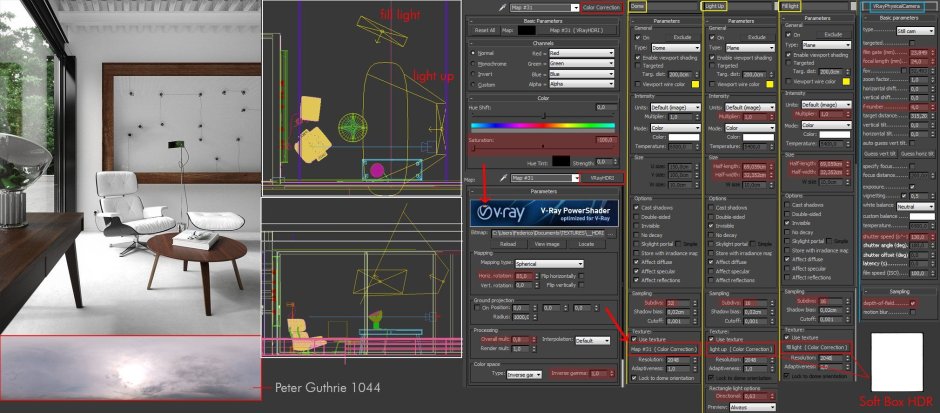Click the Dome light Exclude button
The width and height of the screenshot is (940, 413).
[x=682, y=37]
